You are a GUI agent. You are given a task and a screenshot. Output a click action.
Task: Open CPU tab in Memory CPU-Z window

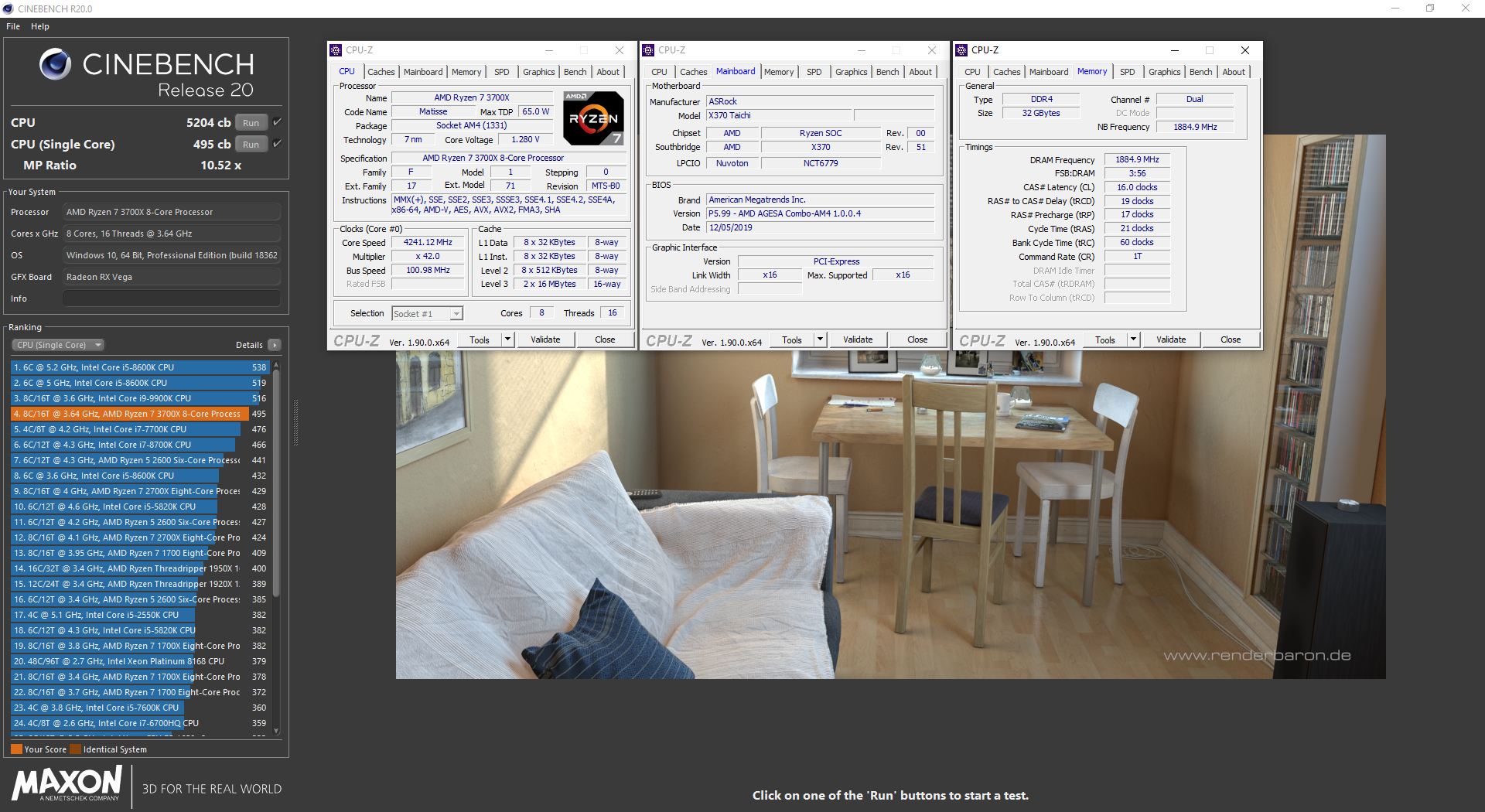point(972,72)
